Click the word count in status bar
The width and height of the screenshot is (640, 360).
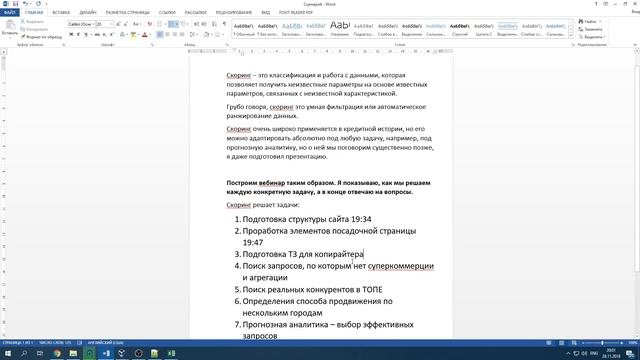coord(55,343)
